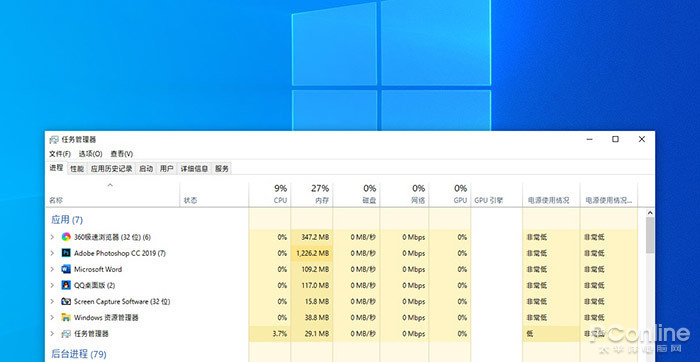
Task: Expand the 360极速浏览器 process group
Action: (x=52, y=237)
